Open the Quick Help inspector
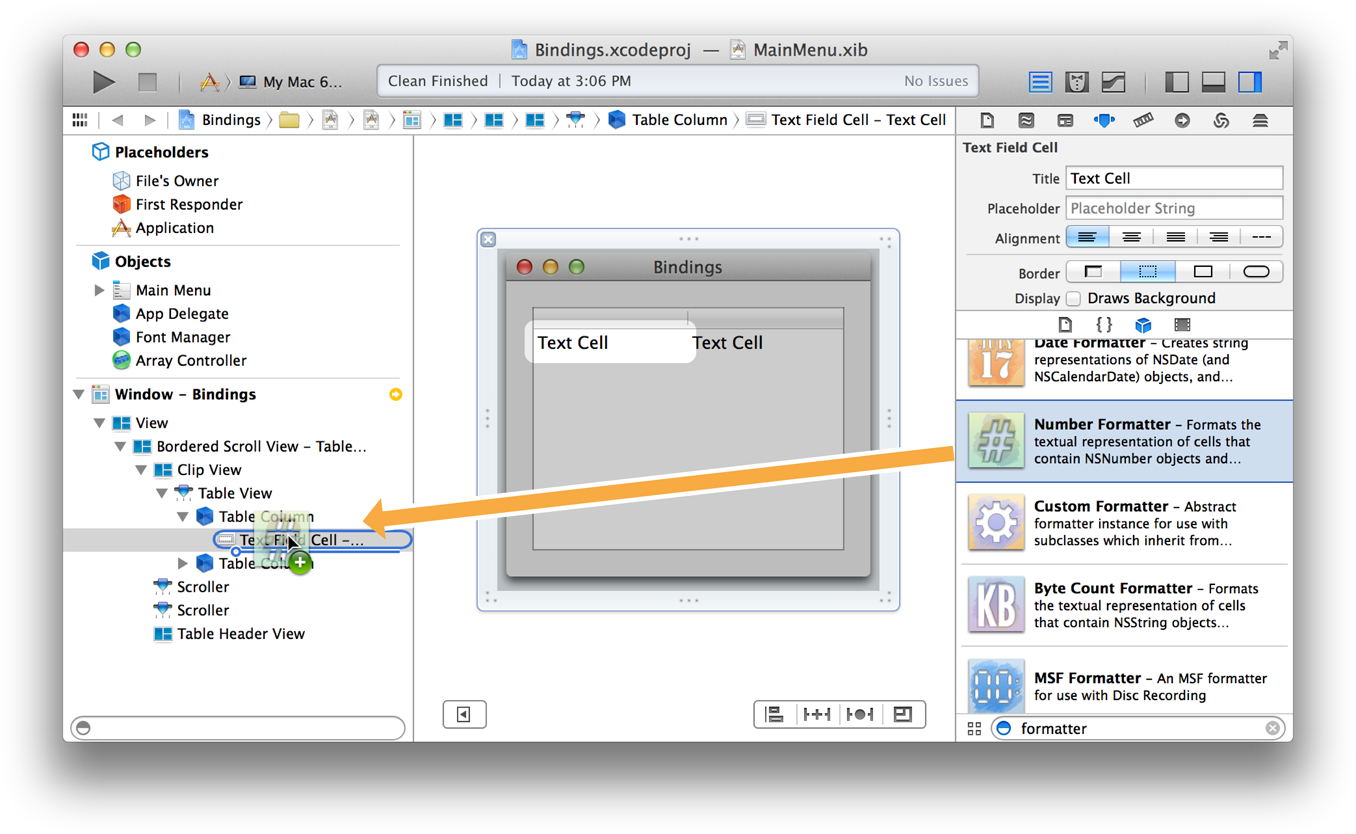Image resolution: width=1356 pixels, height=834 pixels. tap(1026, 120)
